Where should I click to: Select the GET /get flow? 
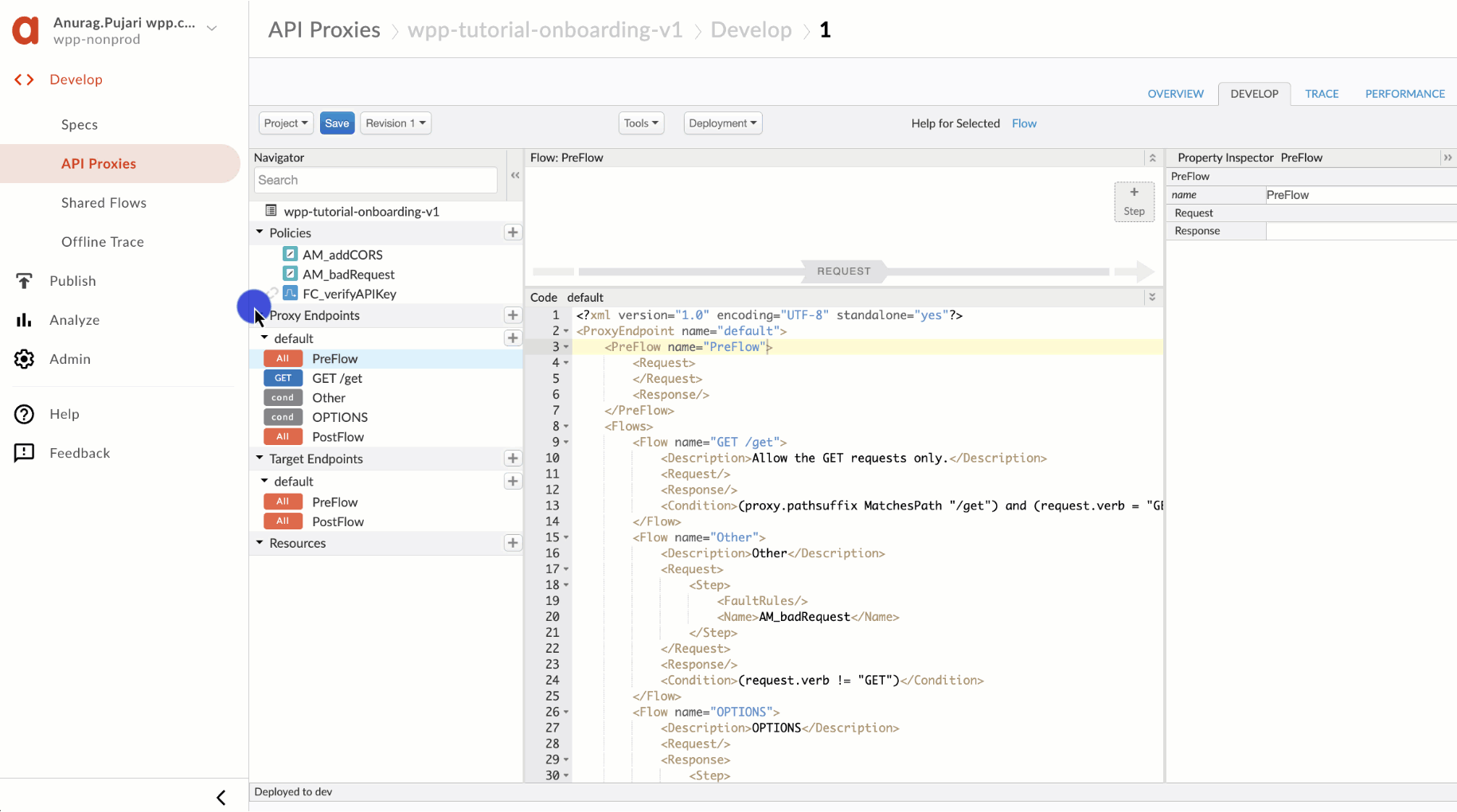click(337, 378)
